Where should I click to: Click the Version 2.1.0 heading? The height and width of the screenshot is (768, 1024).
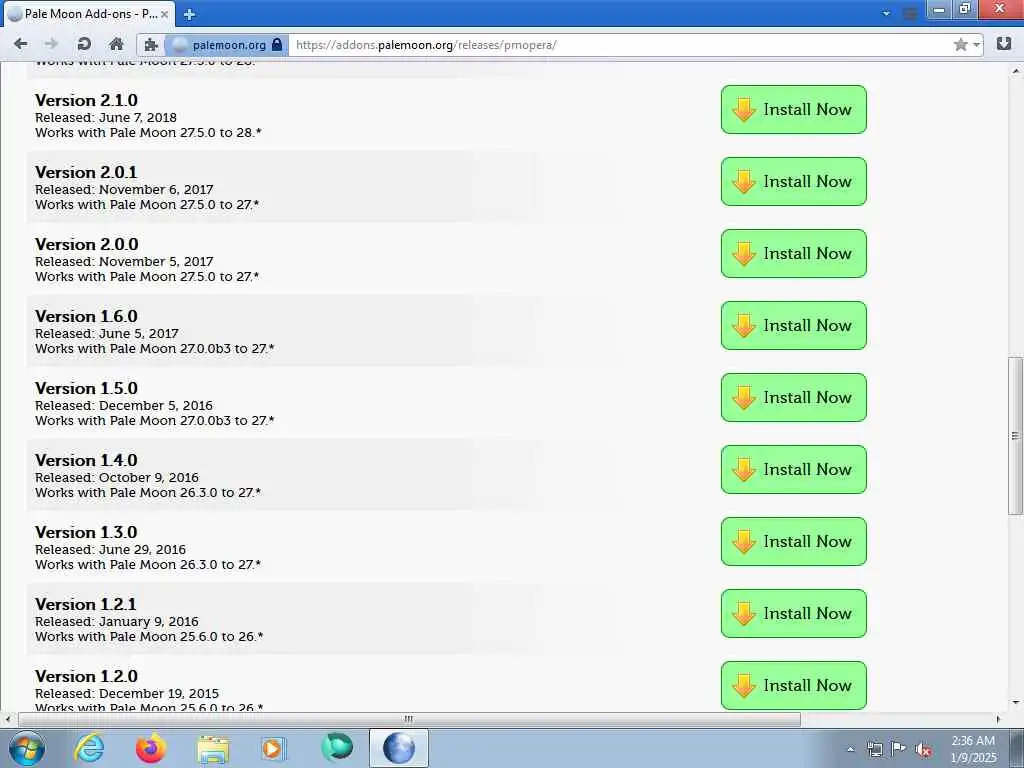click(x=86, y=100)
